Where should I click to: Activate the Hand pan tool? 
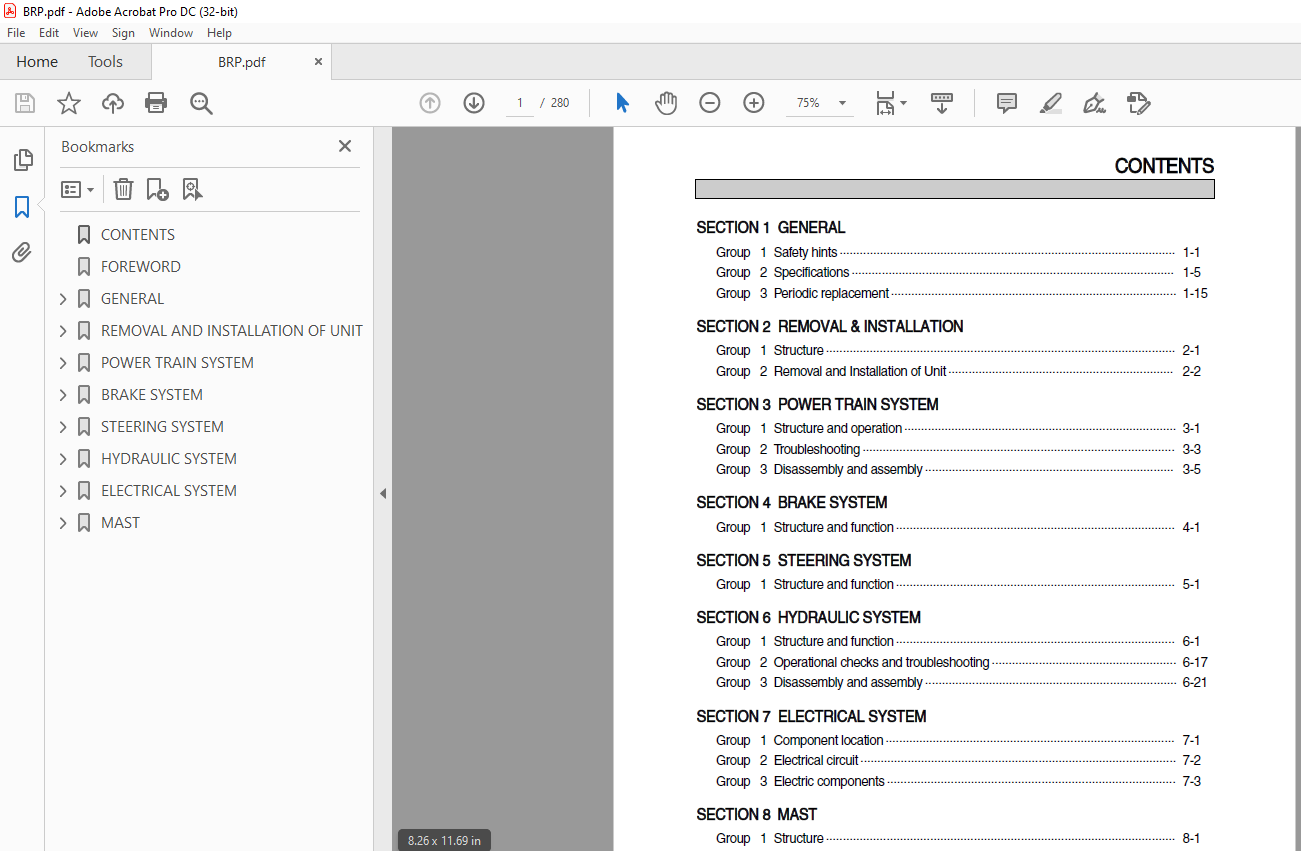[x=666, y=103]
